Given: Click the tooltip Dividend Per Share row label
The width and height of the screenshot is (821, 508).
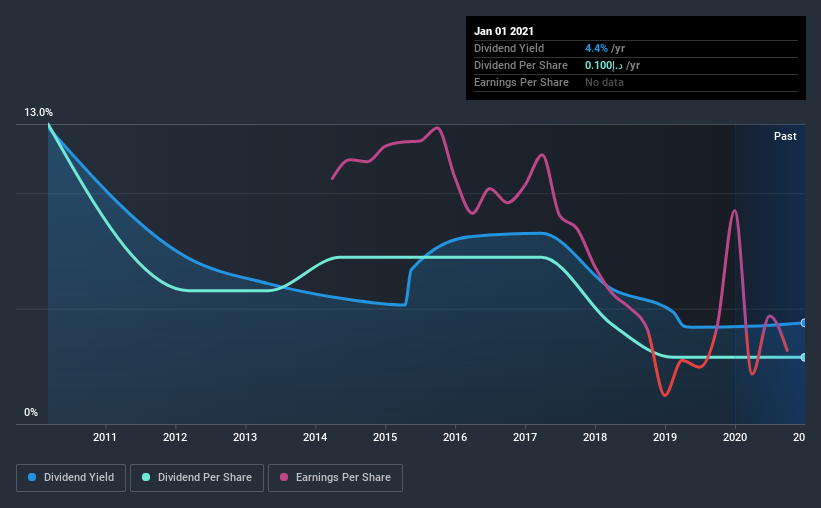Looking at the screenshot, I should (x=520, y=65).
